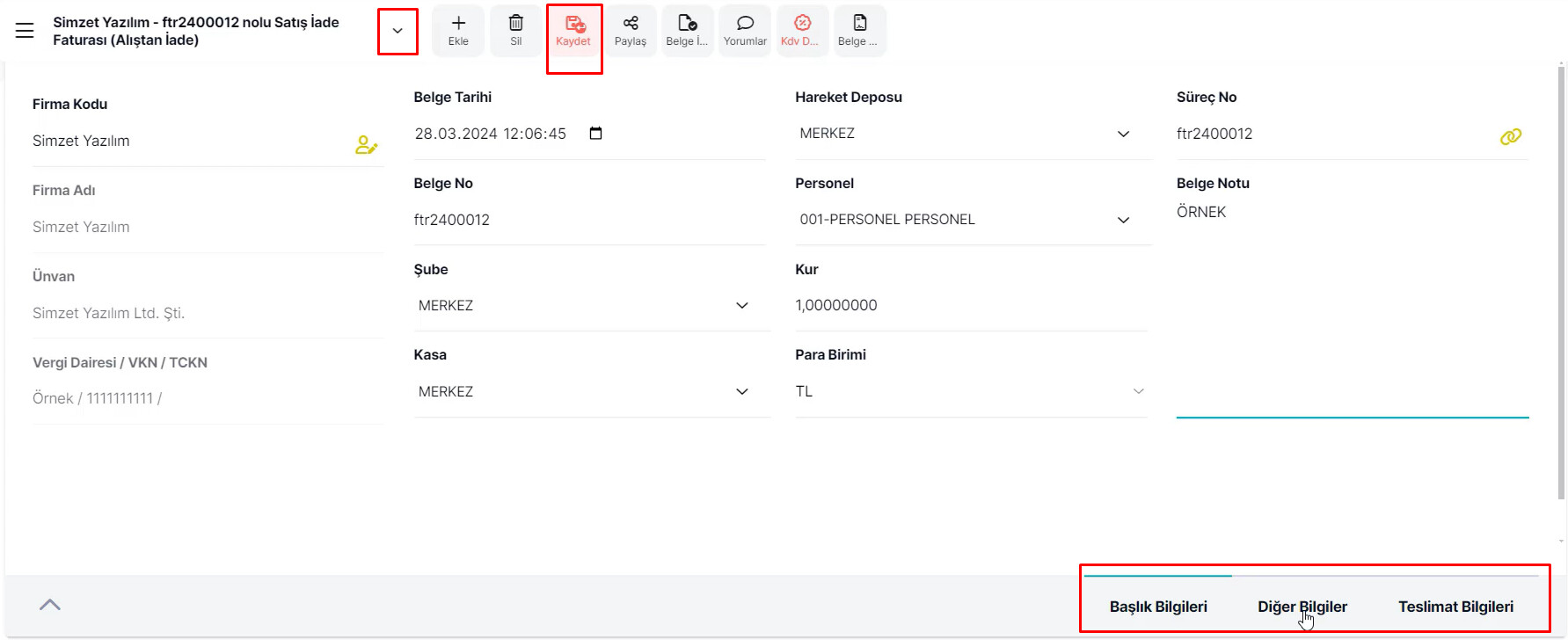Click the Ünvan value Simzet Yazılım Ltd. Şti.
The width and height of the screenshot is (1568, 640).
click(109, 313)
